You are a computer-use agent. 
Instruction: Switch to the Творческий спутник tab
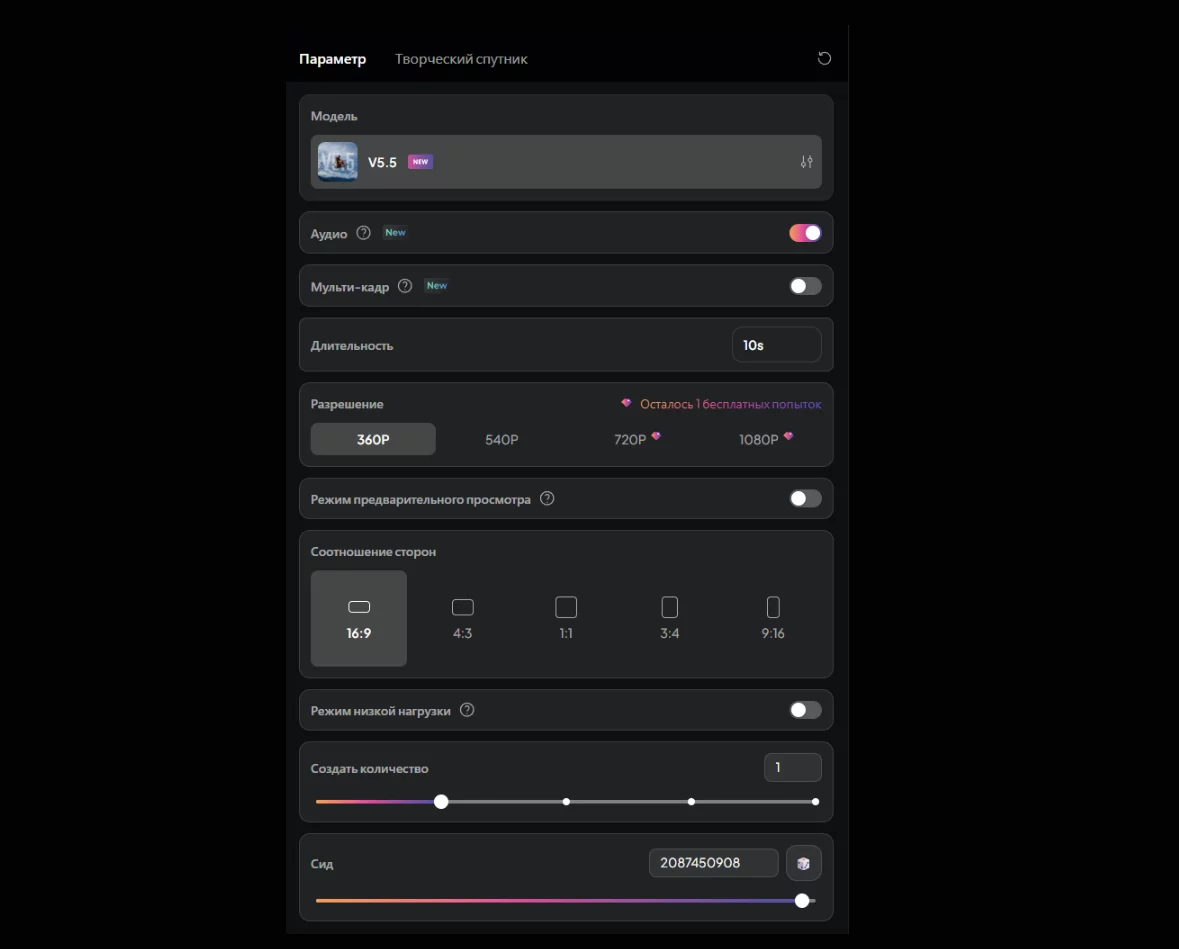pyautogui.click(x=461, y=59)
